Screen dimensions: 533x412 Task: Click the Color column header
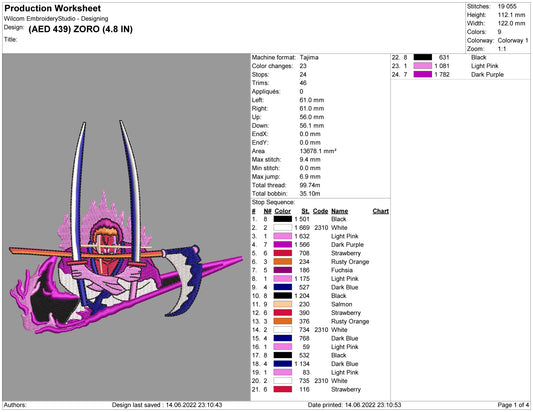pyautogui.click(x=282, y=211)
